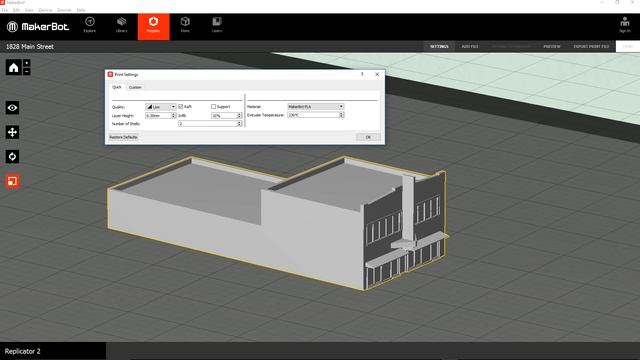Viewport: 640px width, 360px height.
Task: Click the Number of Shells field
Action: point(208,124)
